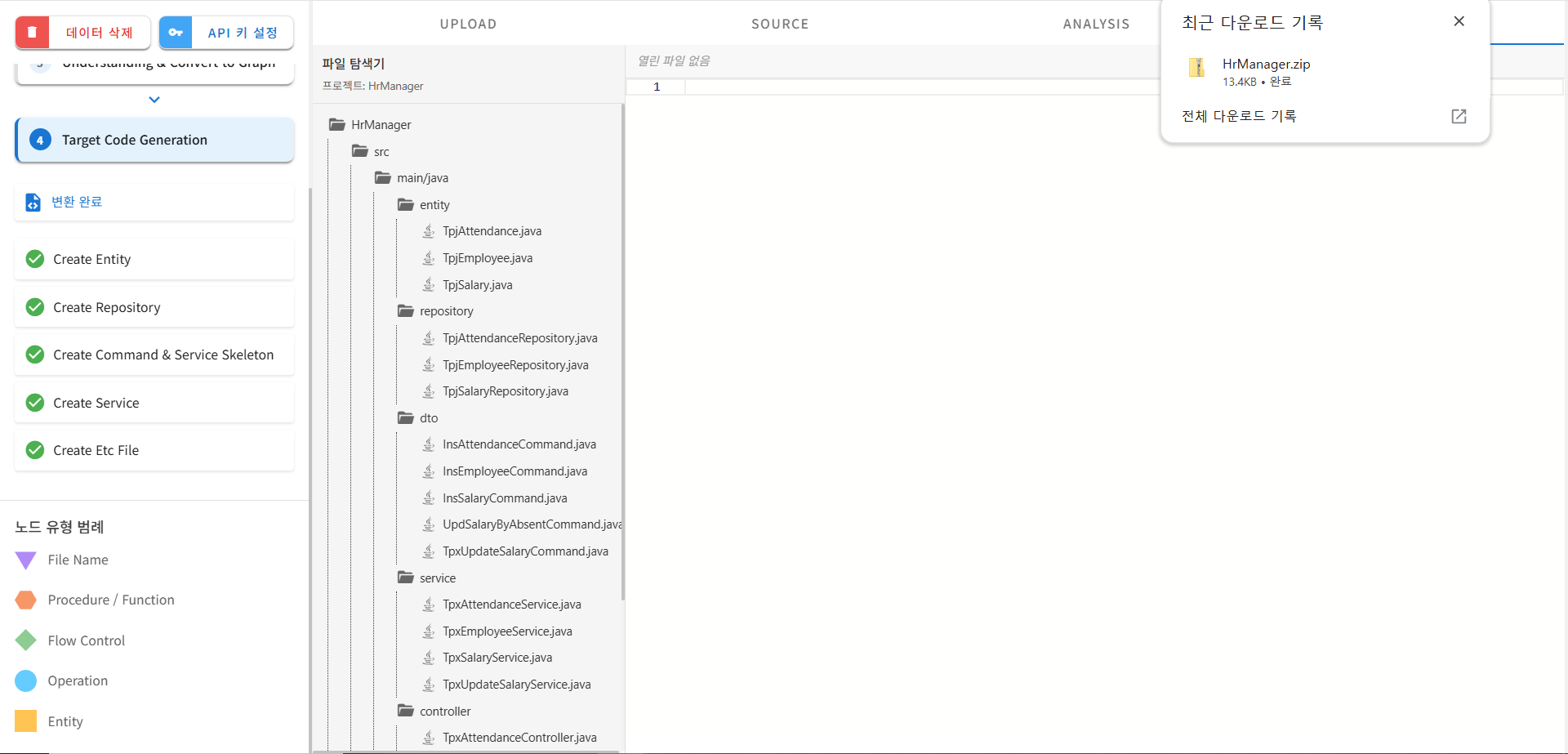Close the recent downloads popup
The image size is (1568, 754).
tap(1459, 21)
